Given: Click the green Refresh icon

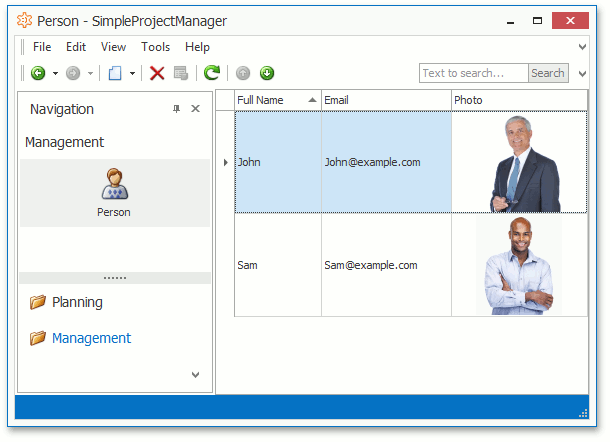Looking at the screenshot, I should (212, 73).
